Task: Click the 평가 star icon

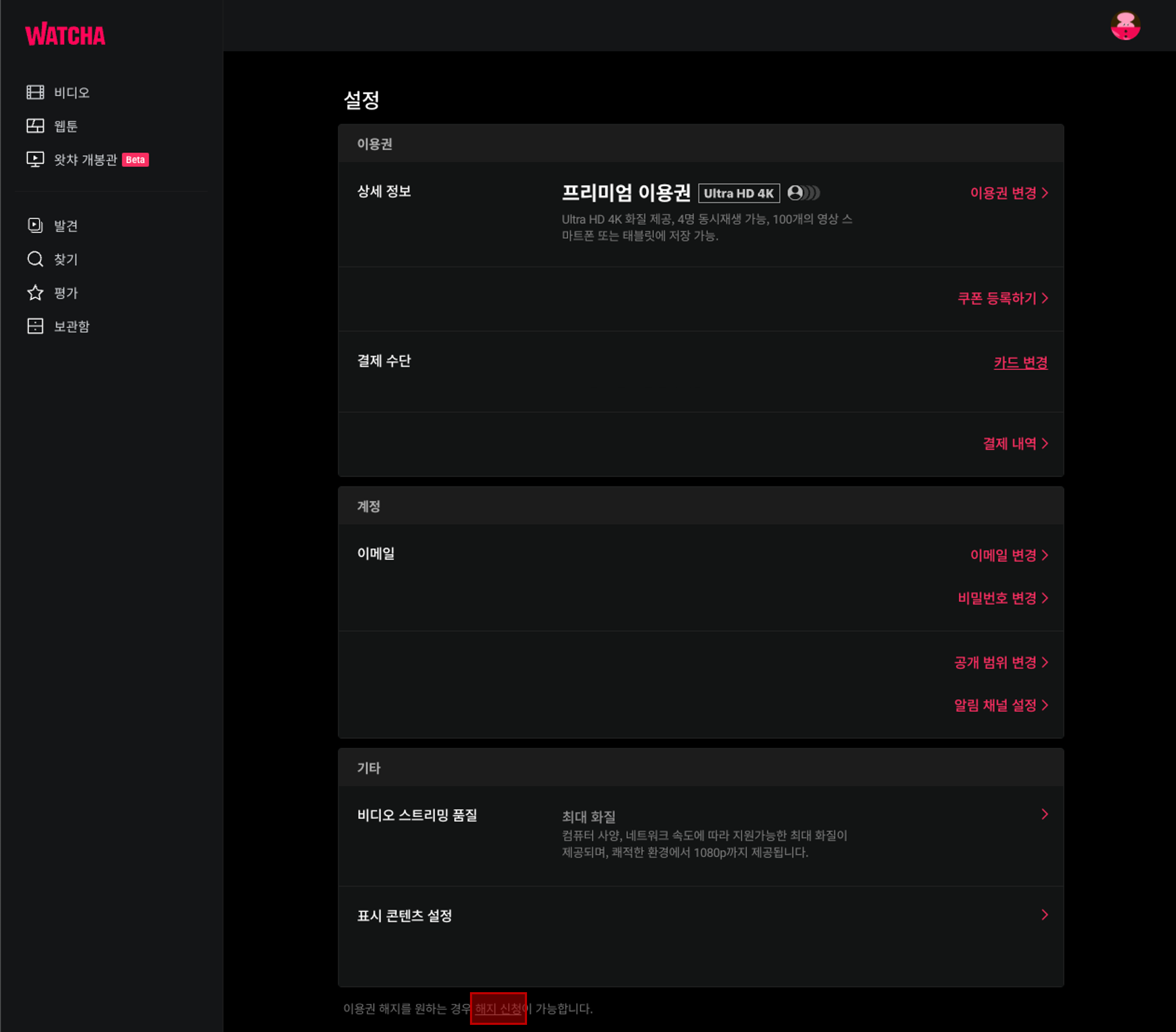Action: (x=35, y=292)
